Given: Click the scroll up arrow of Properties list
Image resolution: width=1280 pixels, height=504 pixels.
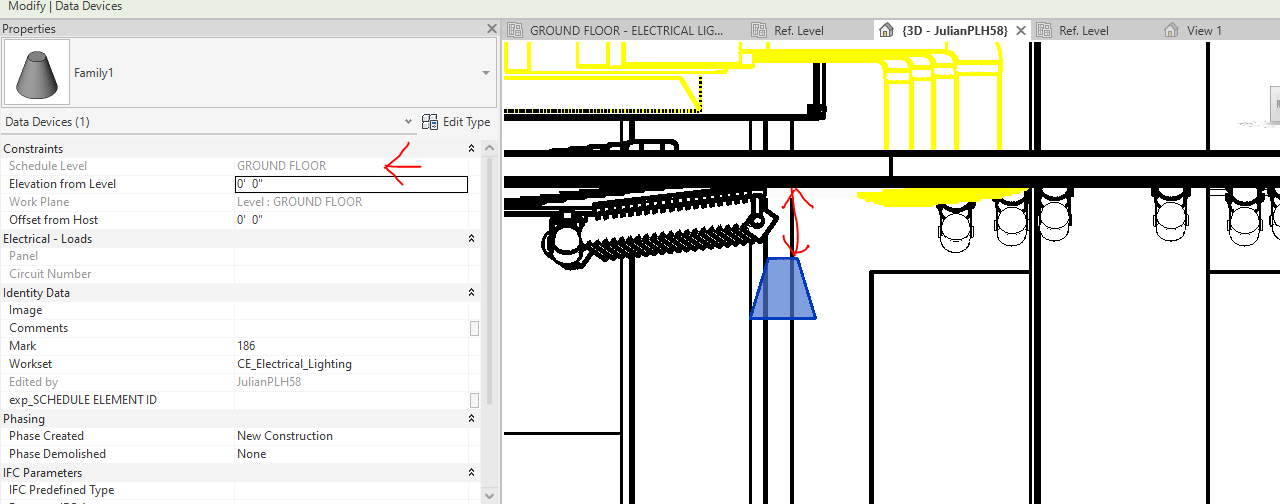Looking at the screenshot, I should [489, 148].
